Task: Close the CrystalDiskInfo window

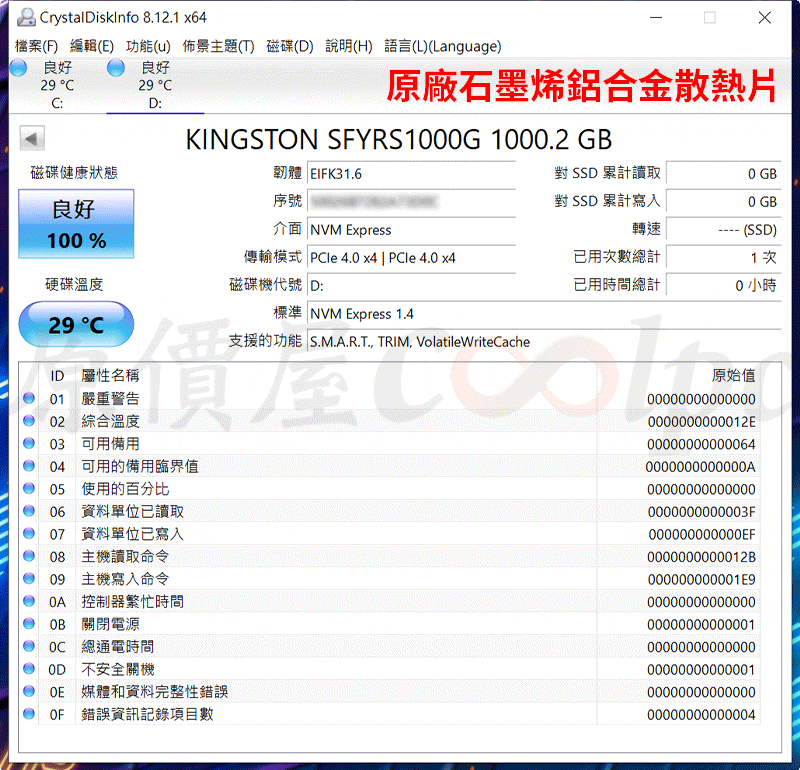Action: point(764,18)
